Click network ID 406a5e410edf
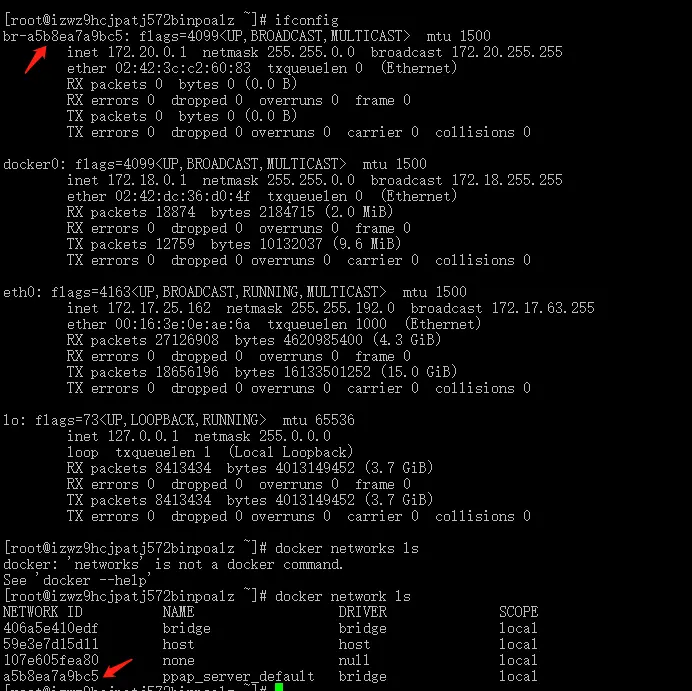Screen dimensions: 692x691 click(x=51, y=628)
